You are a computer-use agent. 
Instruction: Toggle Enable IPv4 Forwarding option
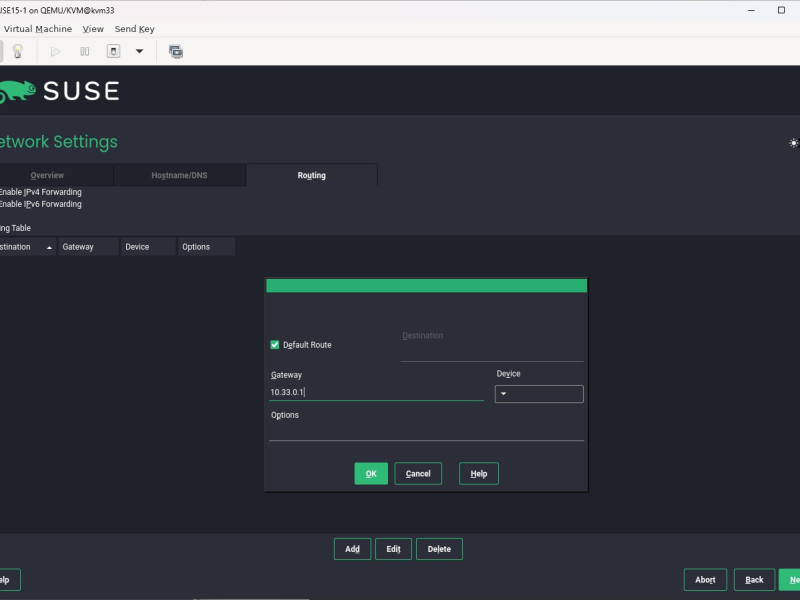[x=40, y=192]
